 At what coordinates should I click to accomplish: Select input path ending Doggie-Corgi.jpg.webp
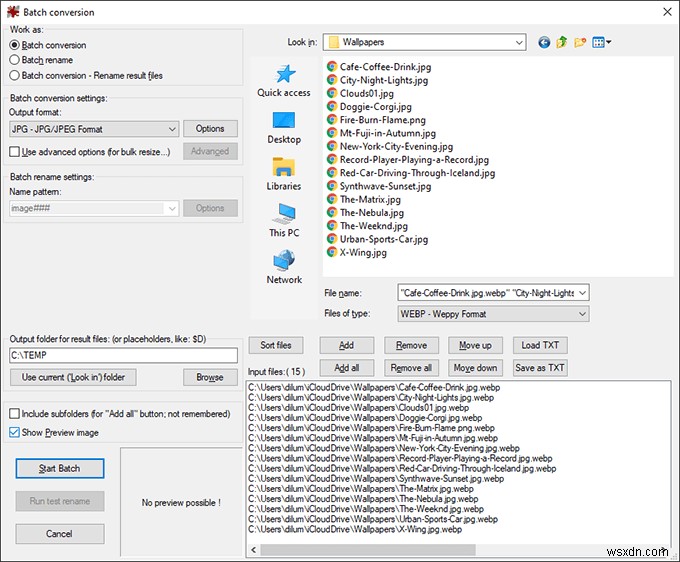coord(365,418)
